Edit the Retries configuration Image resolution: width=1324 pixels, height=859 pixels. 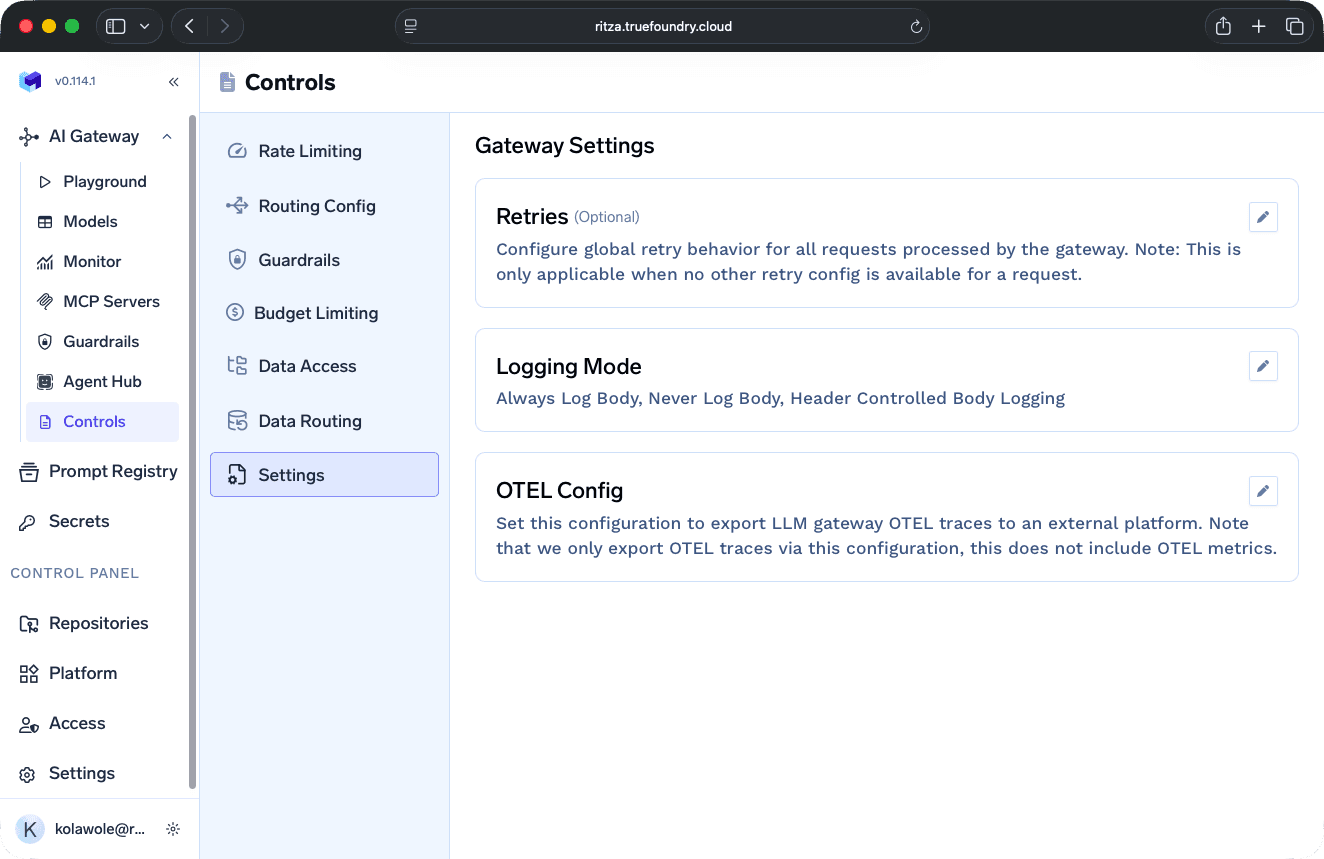(1263, 217)
